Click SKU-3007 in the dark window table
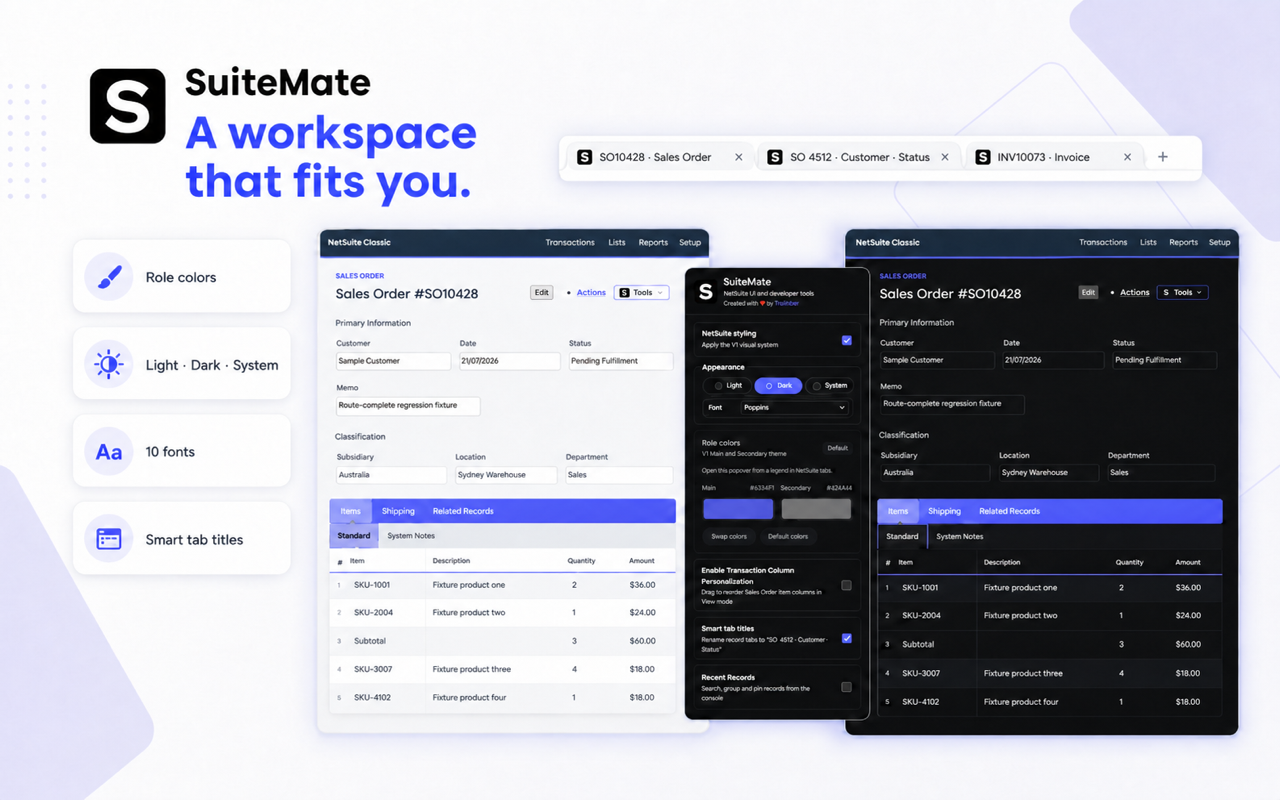1280x800 pixels. (921, 673)
